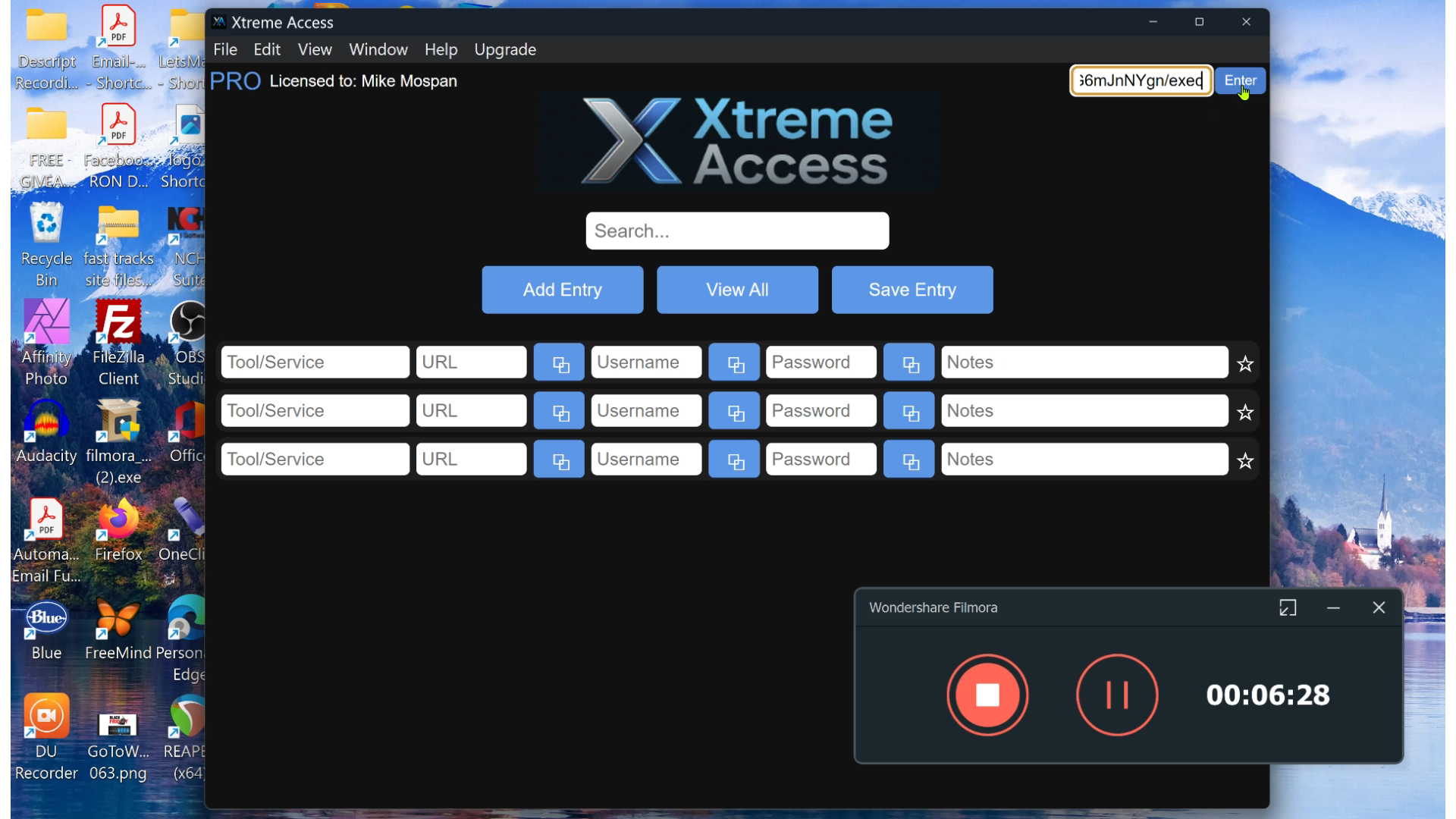Close the Wondershare Filmora recorder

[1379, 607]
